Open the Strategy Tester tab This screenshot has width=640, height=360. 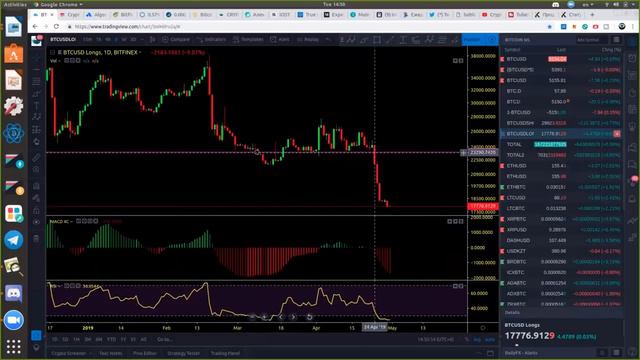(x=184, y=353)
